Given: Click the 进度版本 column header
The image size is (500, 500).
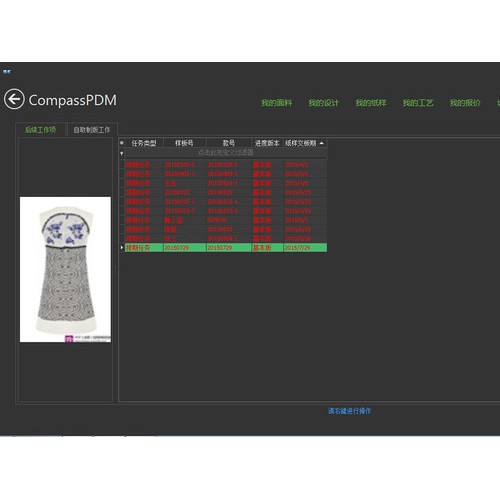Looking at the screenshot, I should coord(267,143).
